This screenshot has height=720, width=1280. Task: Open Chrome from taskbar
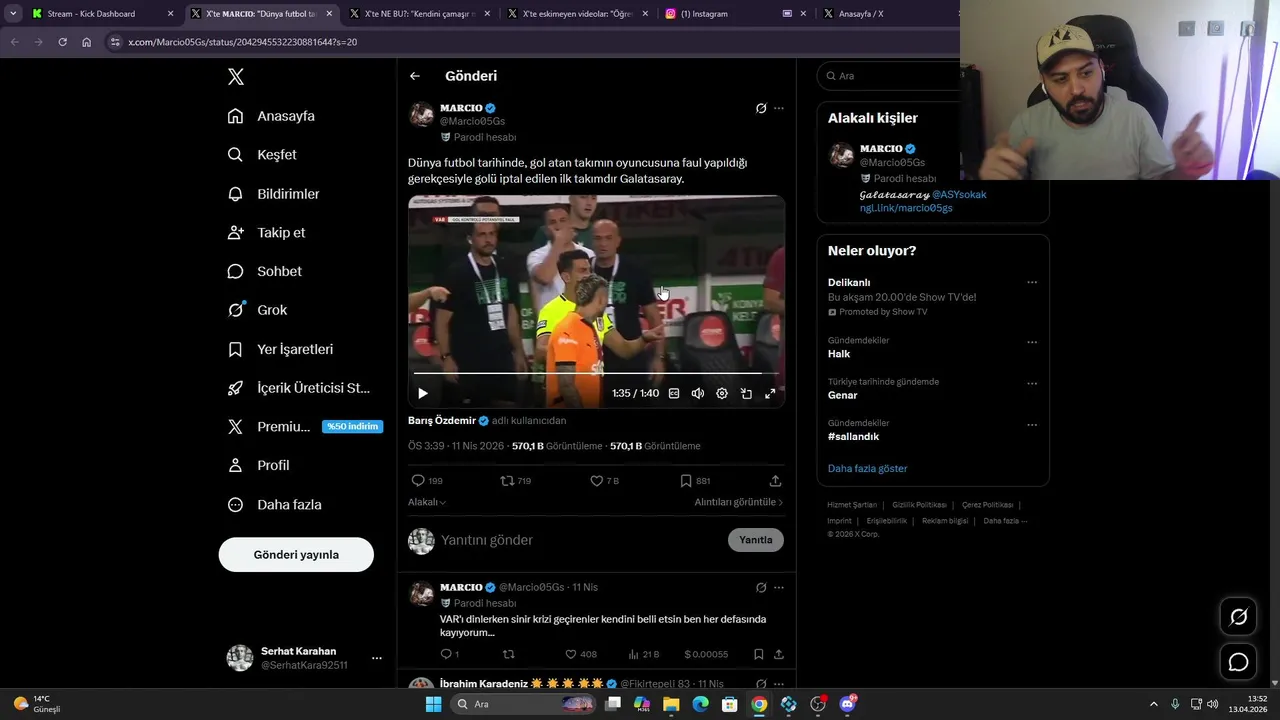pos(760,704)
